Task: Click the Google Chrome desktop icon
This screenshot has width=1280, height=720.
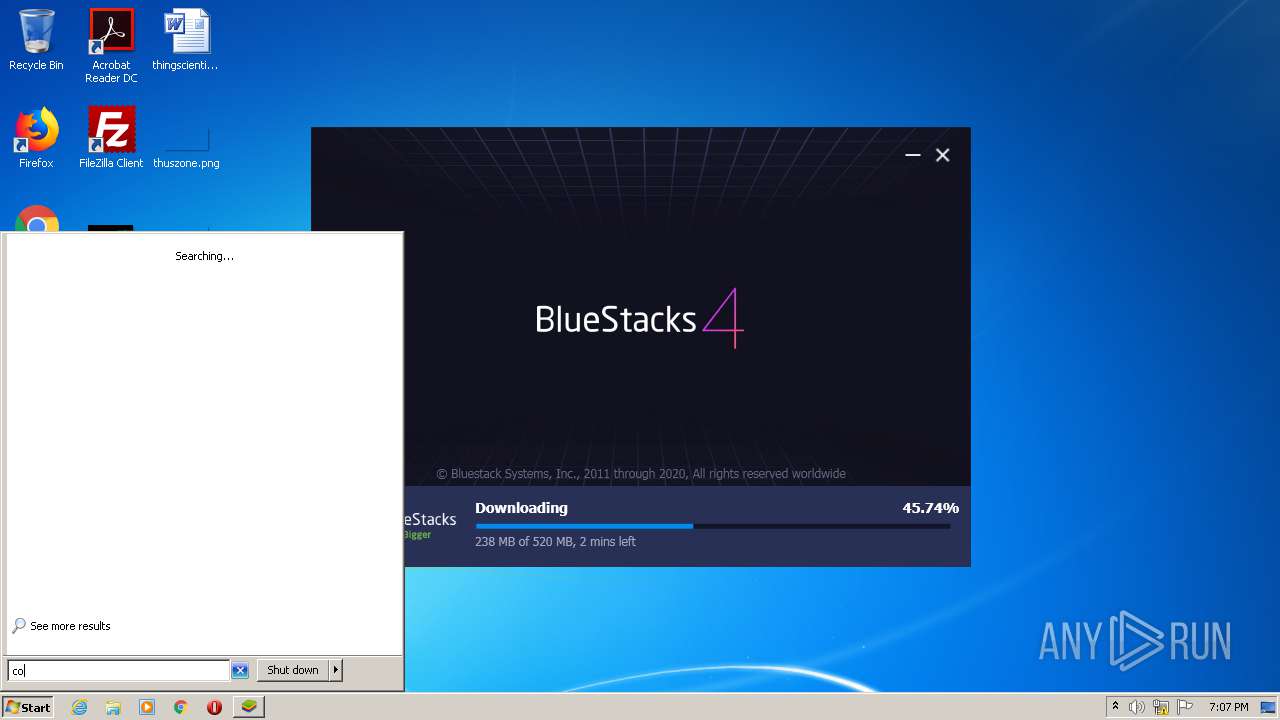Action: point(37,218)
